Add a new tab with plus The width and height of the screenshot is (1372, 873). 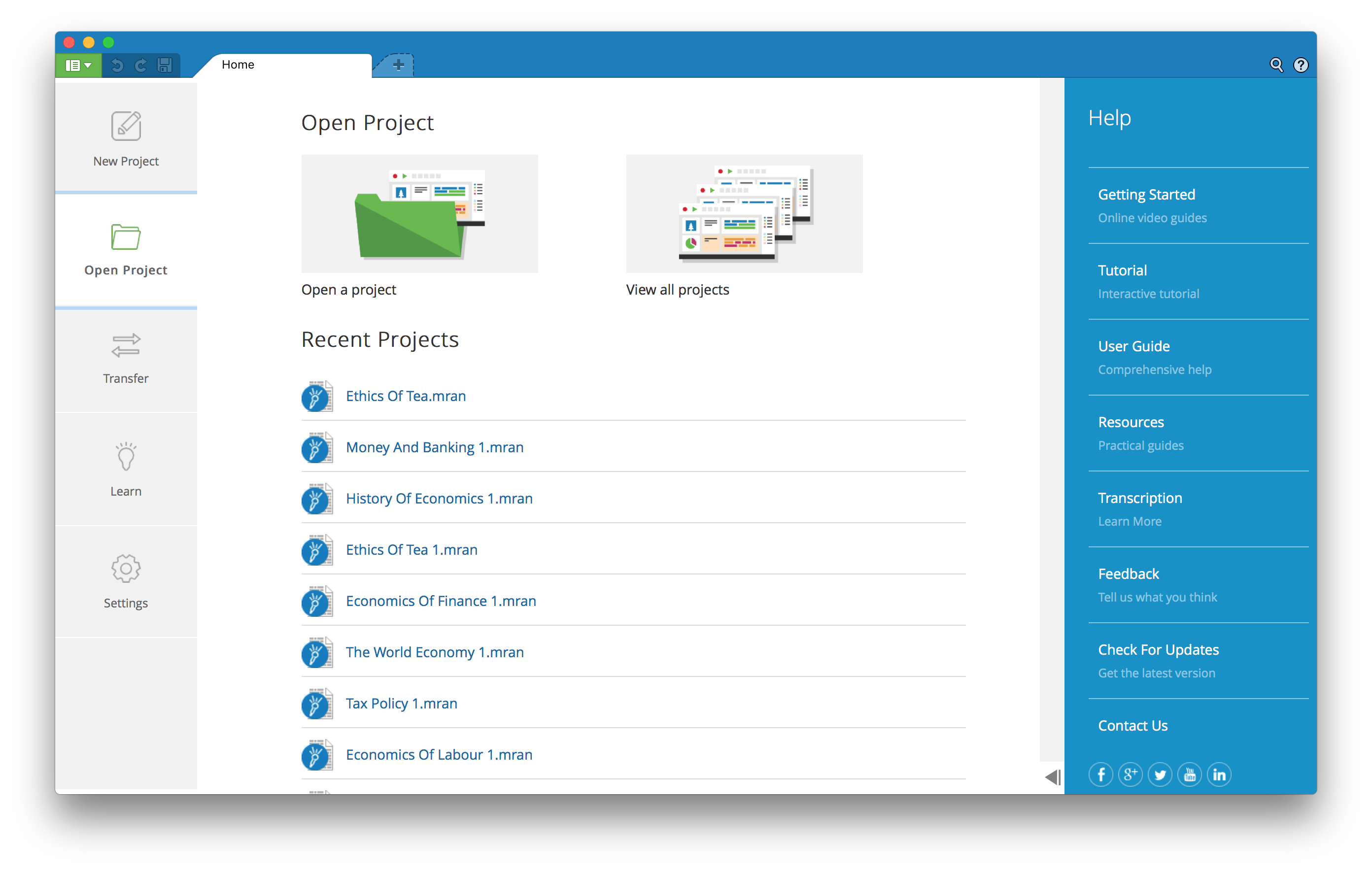tap(398, 66)
